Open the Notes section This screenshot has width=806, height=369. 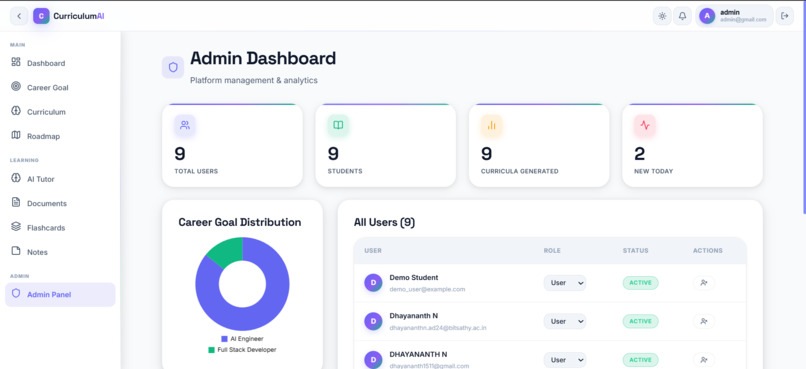pos(60,252)
